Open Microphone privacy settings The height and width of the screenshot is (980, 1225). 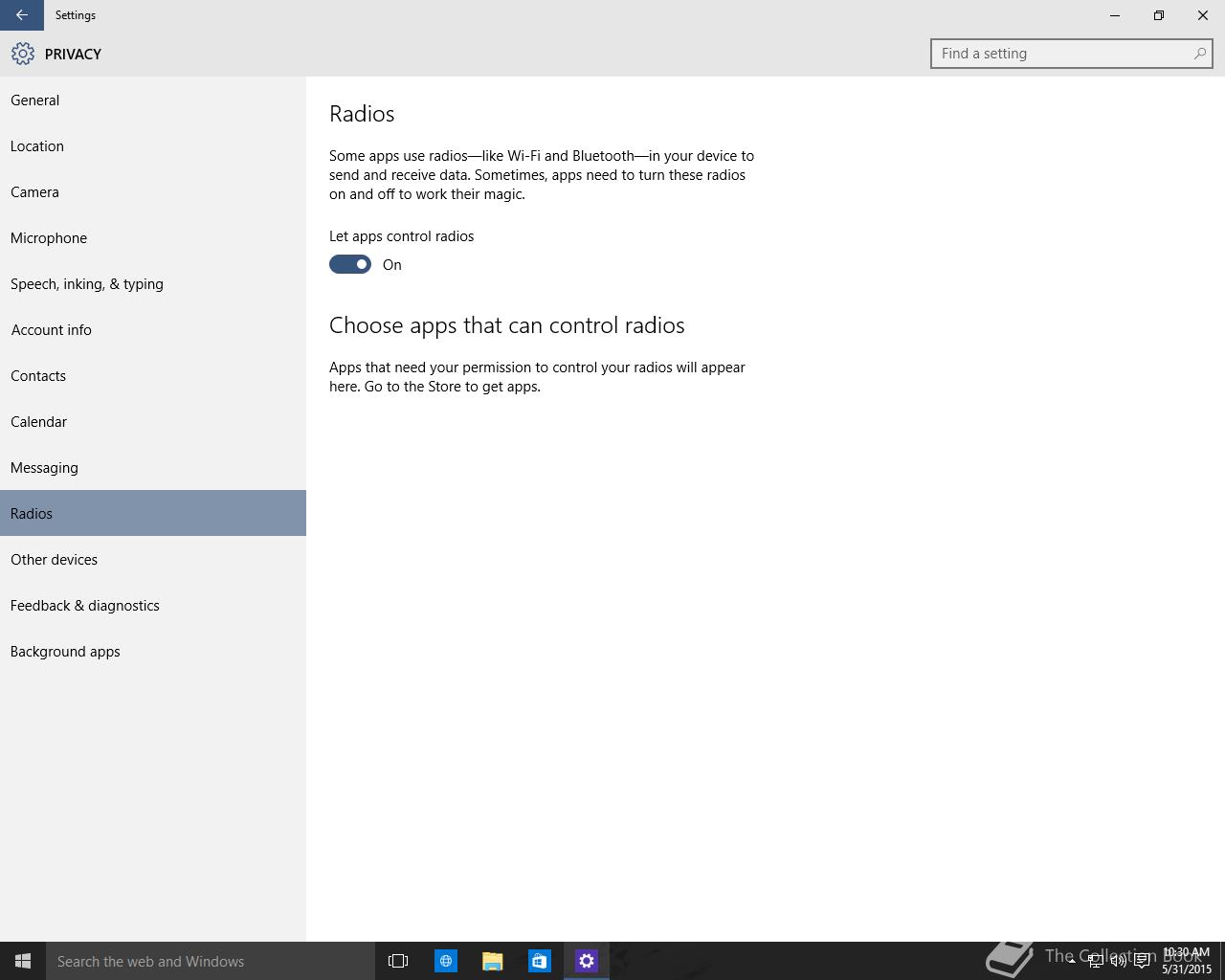[x=153, y=238]
